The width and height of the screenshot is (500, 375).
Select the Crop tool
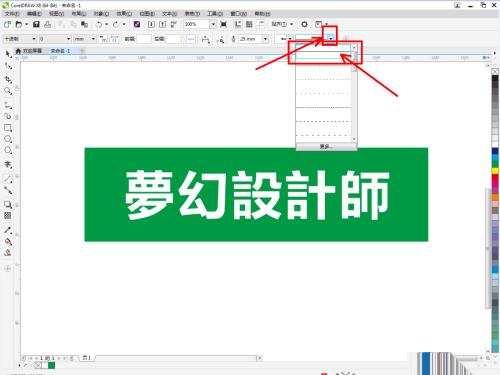pos(8,79)
